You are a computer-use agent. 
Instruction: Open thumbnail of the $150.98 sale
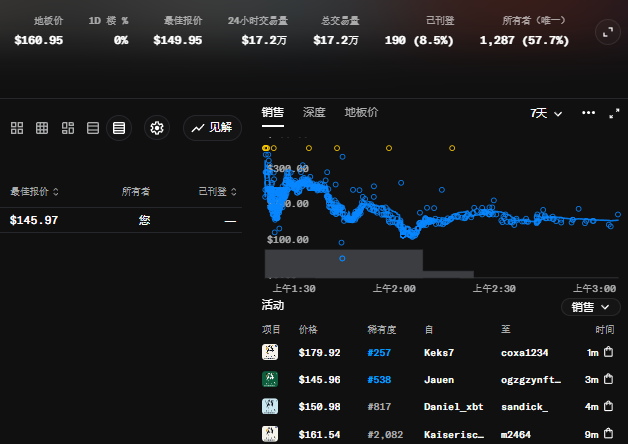pyautogui.click(x=270, y=406)
